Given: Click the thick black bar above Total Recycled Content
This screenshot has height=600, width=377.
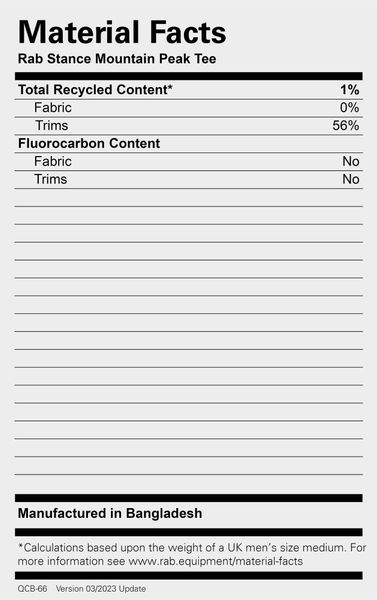Looking at the screenshot, I should click(x=189, y=76).
